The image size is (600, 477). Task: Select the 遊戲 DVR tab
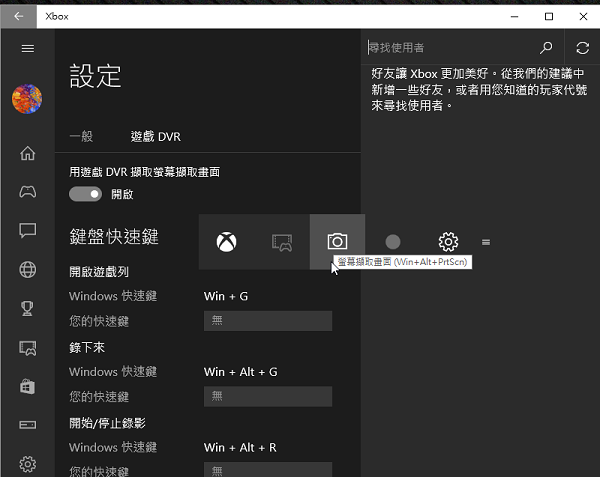click(x=156, y=137)
